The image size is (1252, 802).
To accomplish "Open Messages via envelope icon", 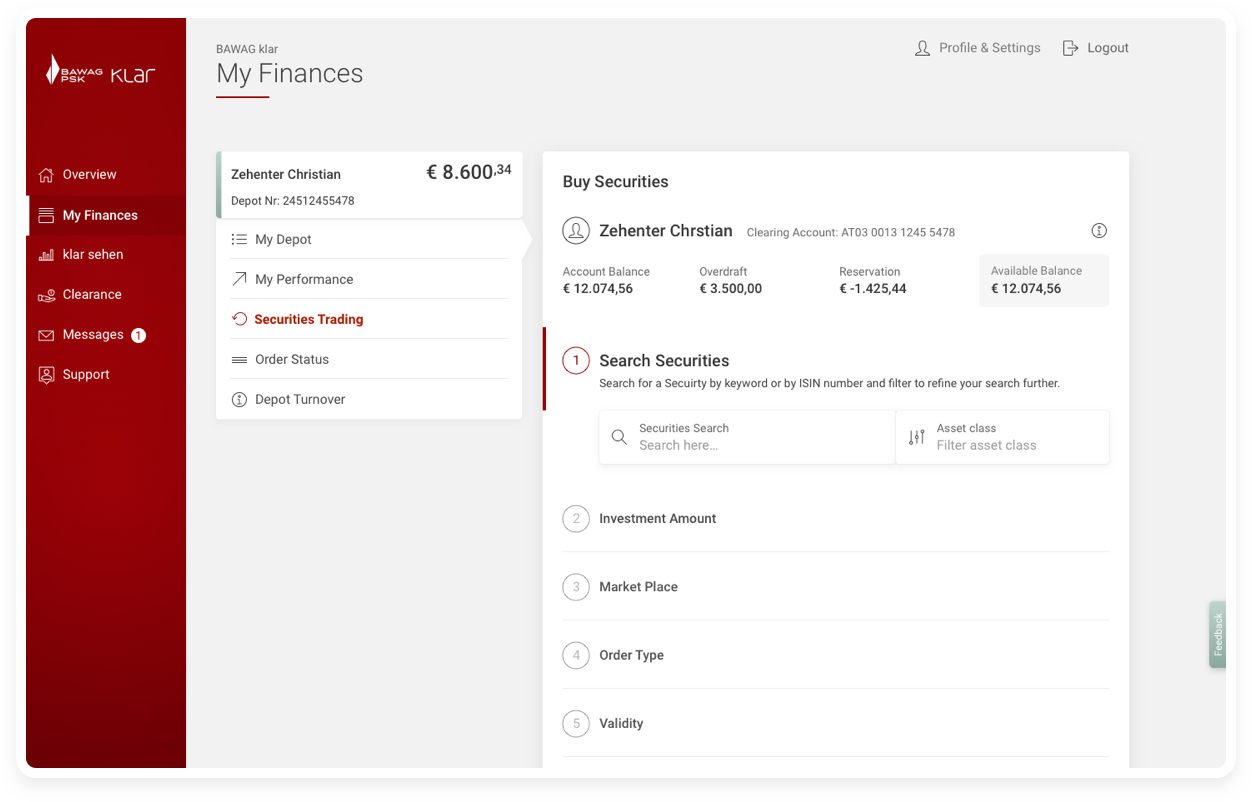I will tap(46, 335).
